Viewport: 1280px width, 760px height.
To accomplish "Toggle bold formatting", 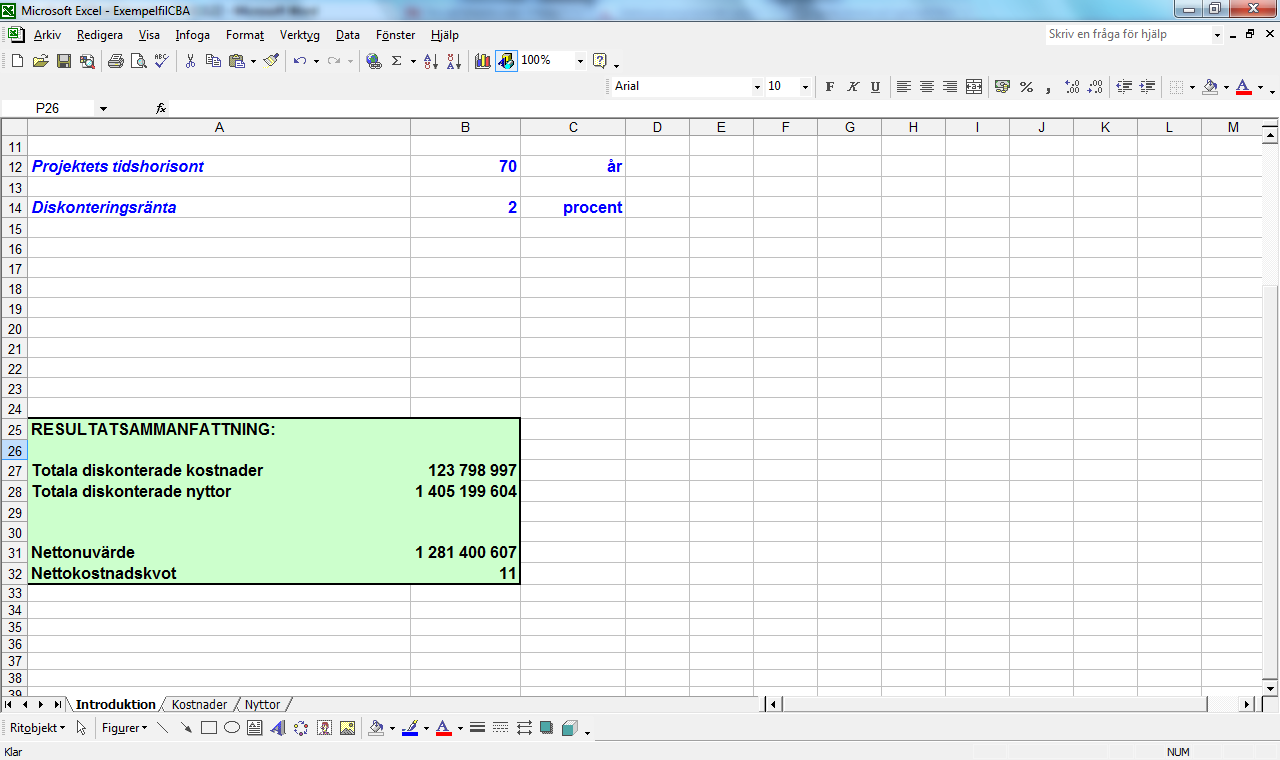I will pos(830,87).
